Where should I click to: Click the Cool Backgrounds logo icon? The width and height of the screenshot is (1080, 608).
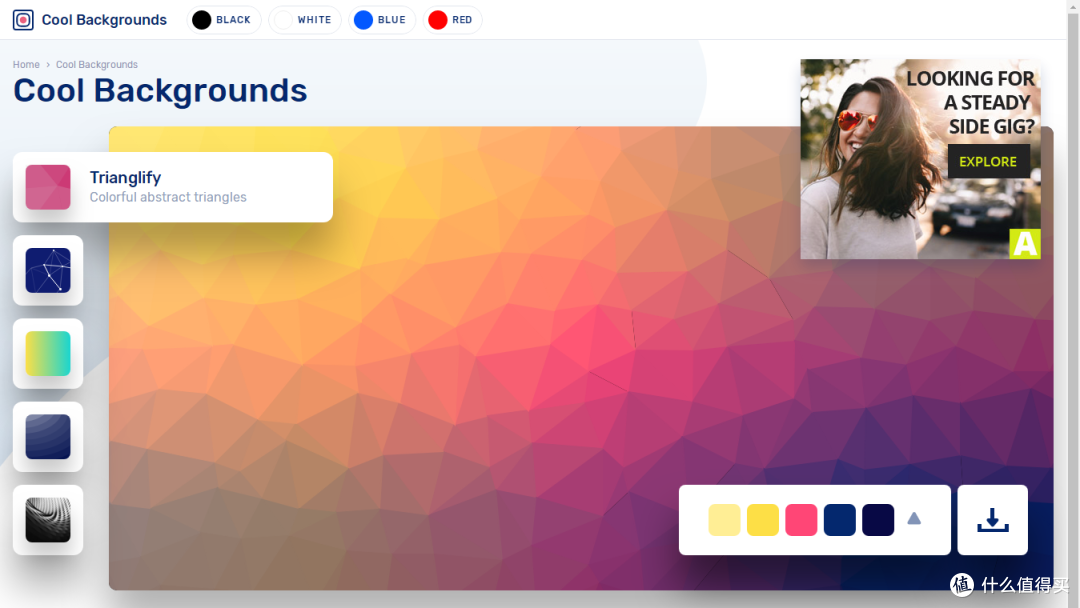pyautogui.click(x=23, y=20)
